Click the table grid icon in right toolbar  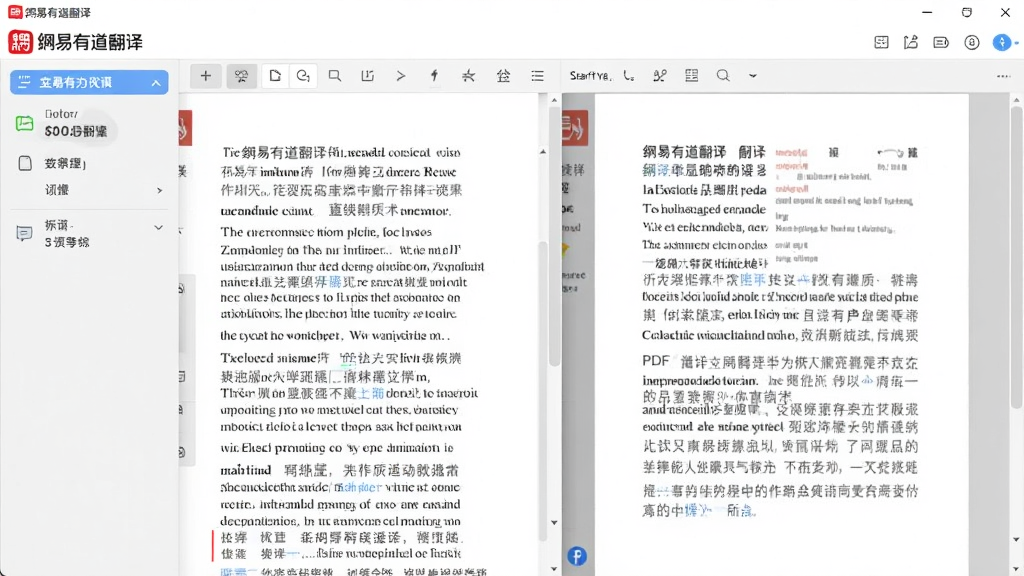point(692,76)
